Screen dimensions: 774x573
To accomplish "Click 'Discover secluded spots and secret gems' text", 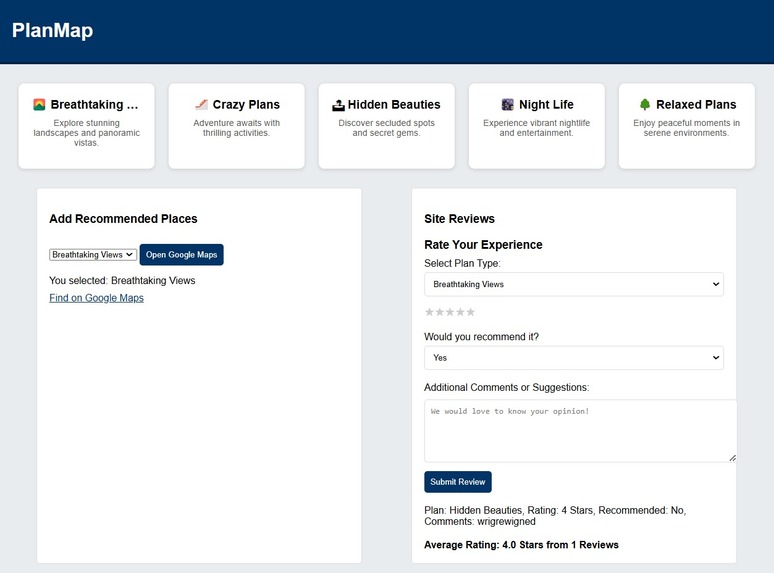I will tap(387, 128).
